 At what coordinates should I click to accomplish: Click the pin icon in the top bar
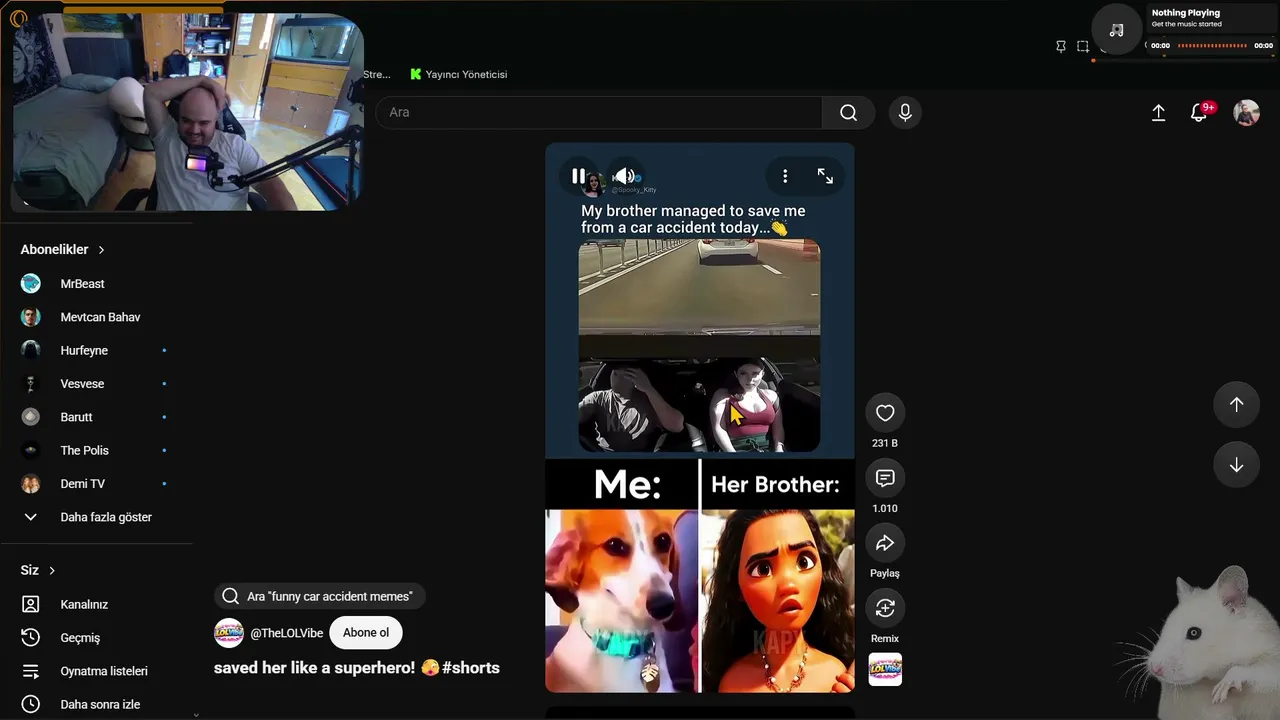click(x=1061, y=46)
